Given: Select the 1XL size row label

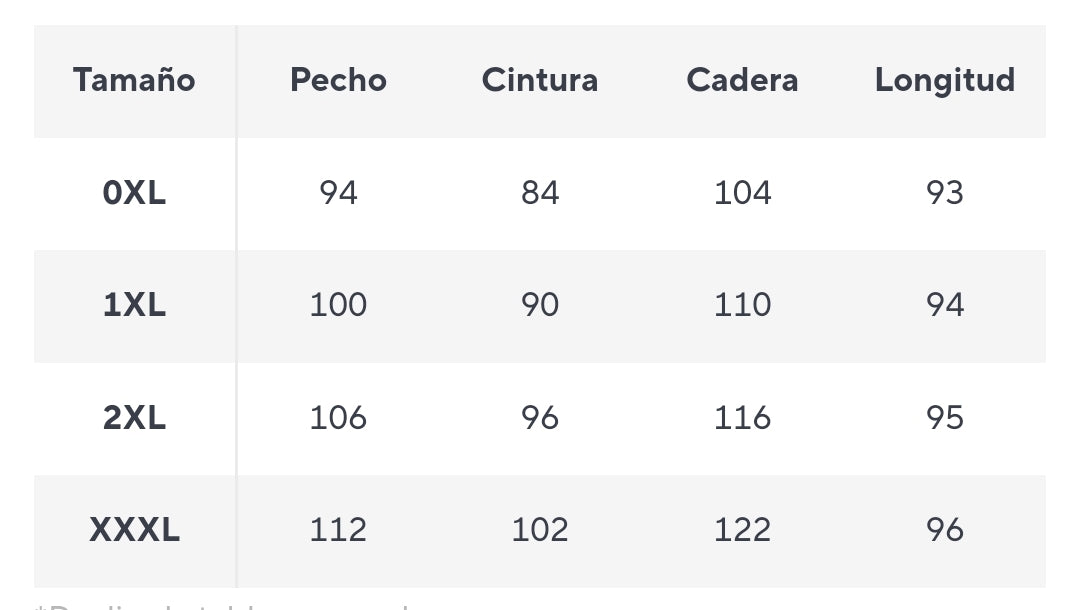Looking at the screenshot, I should pos(134,305).
